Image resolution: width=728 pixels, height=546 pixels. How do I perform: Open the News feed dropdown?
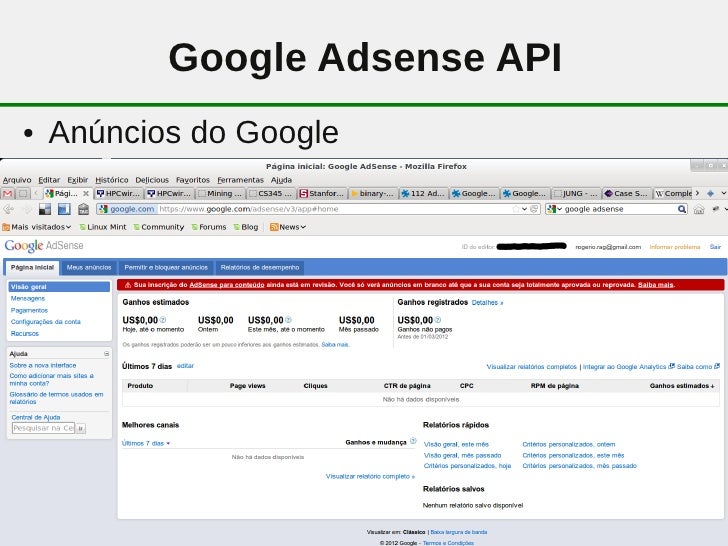click(287, 227)
